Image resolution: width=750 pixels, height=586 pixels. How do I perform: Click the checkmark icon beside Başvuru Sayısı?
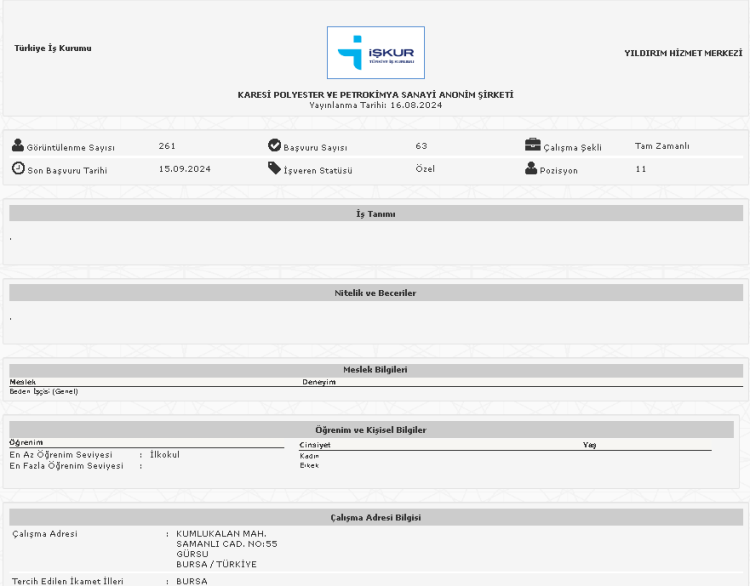275,145
